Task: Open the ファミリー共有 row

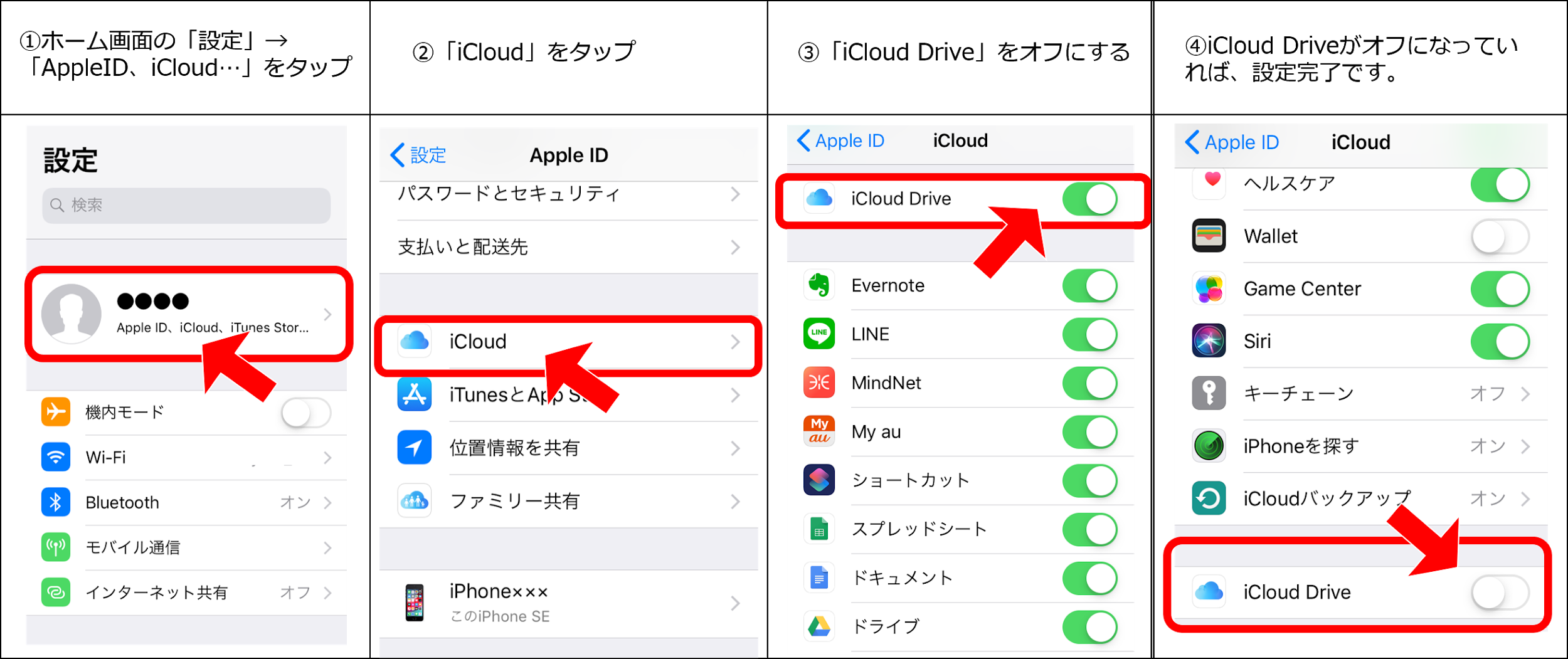Action: point(568,501)
